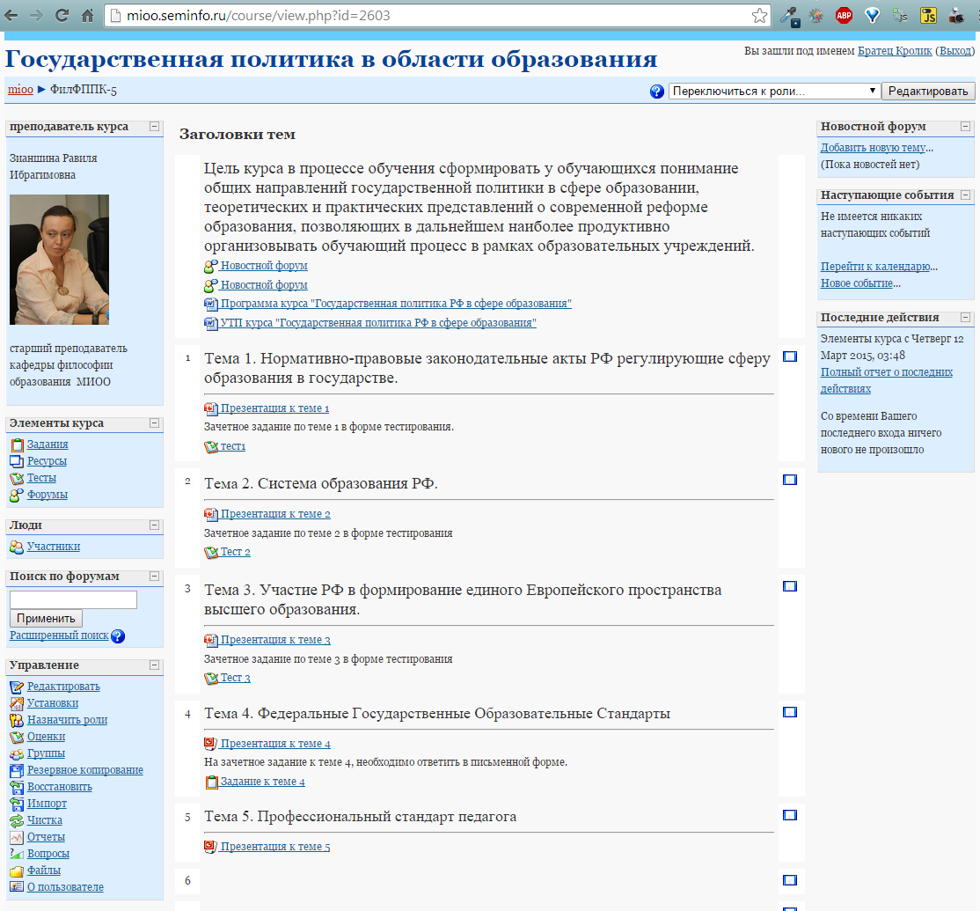Open the JS extension icon in toolbar

929,16
